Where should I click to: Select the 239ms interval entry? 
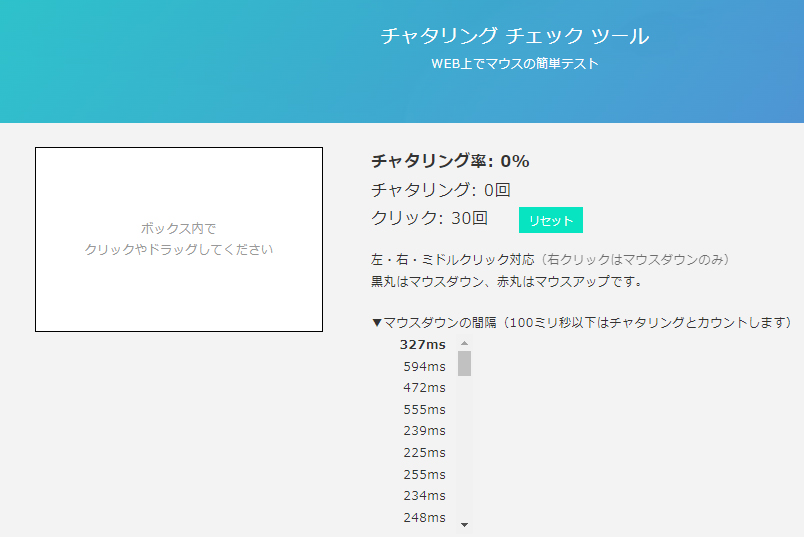pyautogui.click(x=424, y=431)
